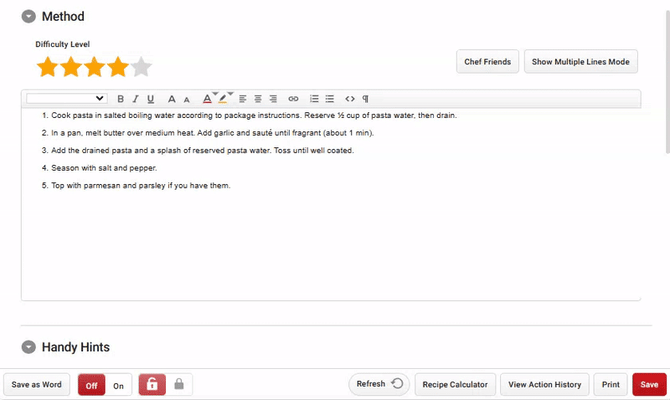Insert a hyperlink in the method text
670x400 pixels.
click(293, 99)
